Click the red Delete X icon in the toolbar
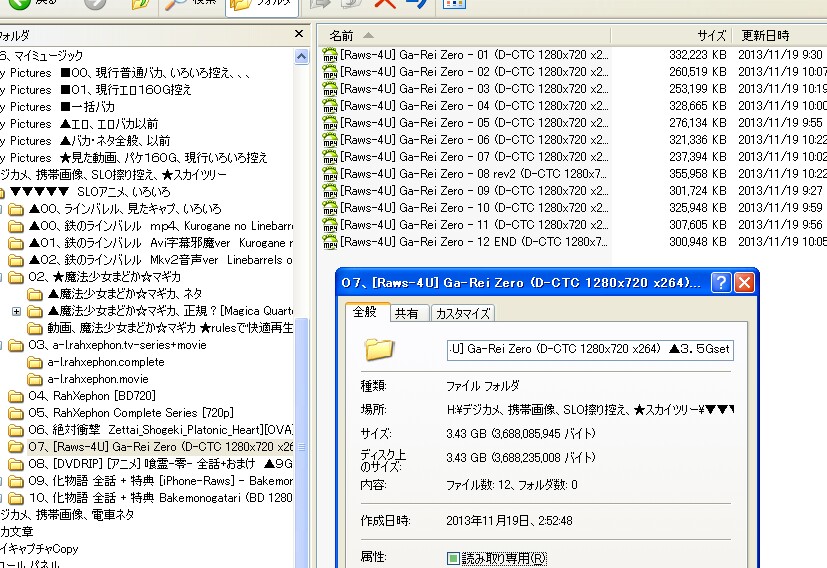 tap(384, 4)
